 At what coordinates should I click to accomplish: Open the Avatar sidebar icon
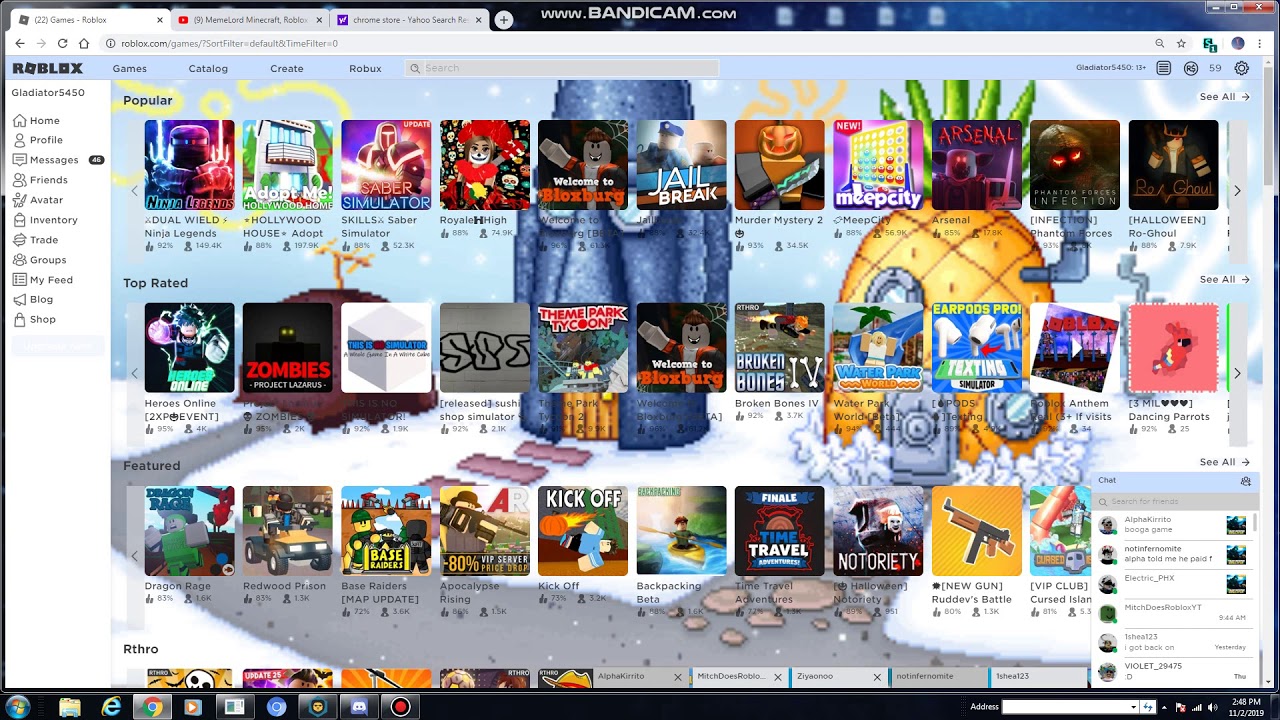point(19,200)
